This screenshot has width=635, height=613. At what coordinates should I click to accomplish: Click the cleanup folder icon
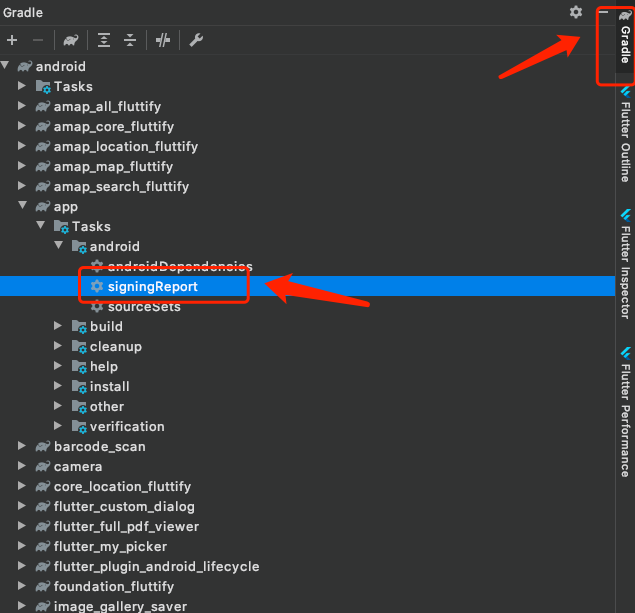[x=79, y=347]
